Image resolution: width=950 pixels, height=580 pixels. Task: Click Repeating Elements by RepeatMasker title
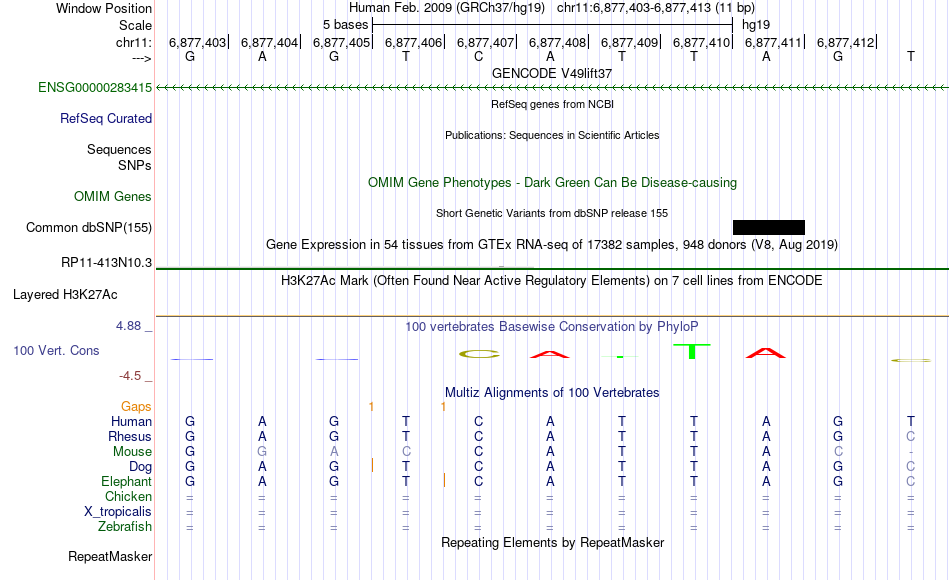click(552, 542)
